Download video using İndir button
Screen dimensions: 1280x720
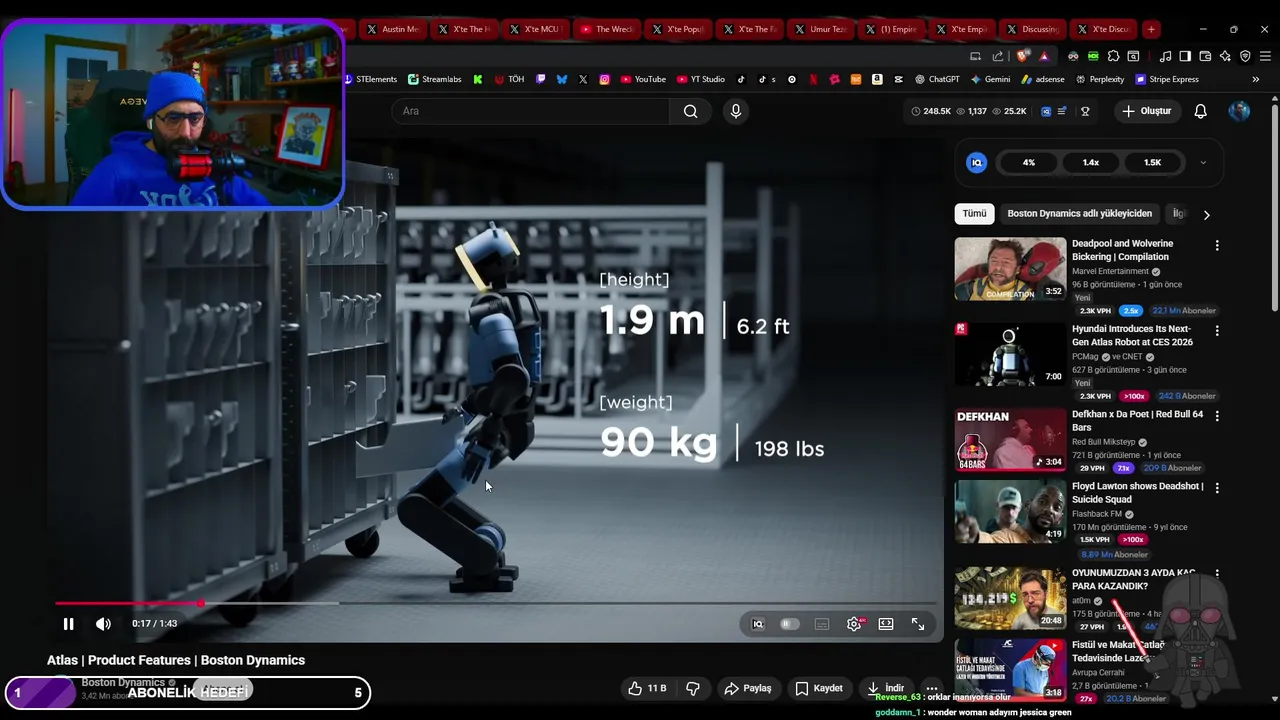click(x=886, y=688)
